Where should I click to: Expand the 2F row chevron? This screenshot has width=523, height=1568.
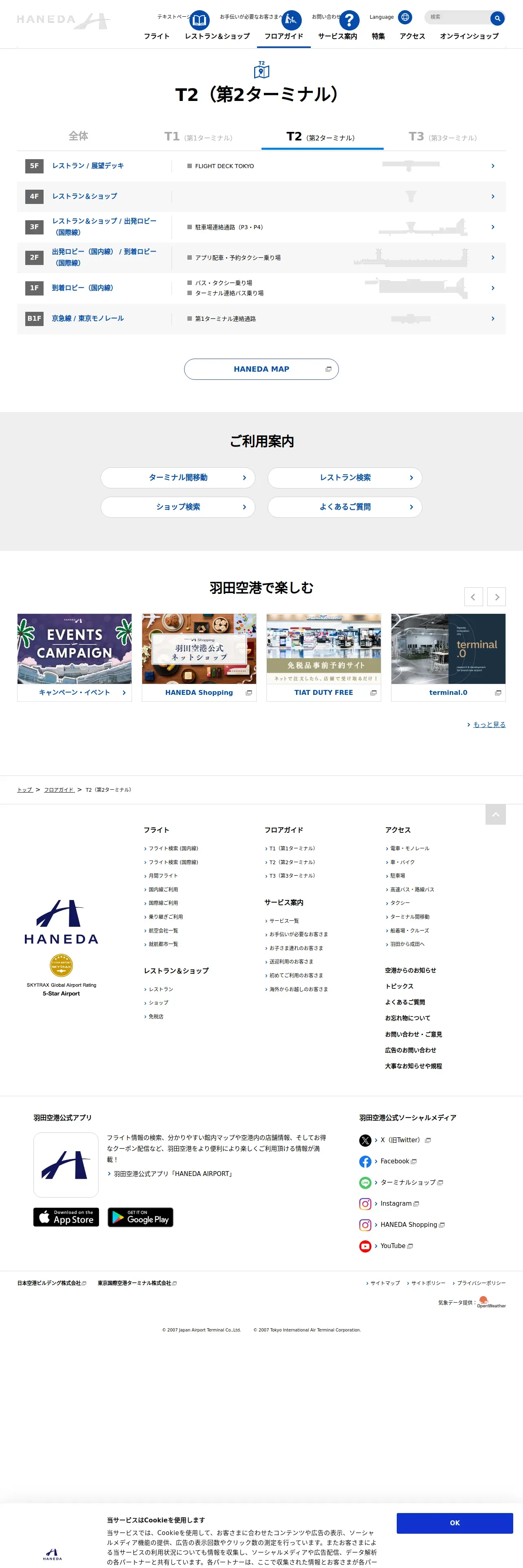click(x=492, y=258)
